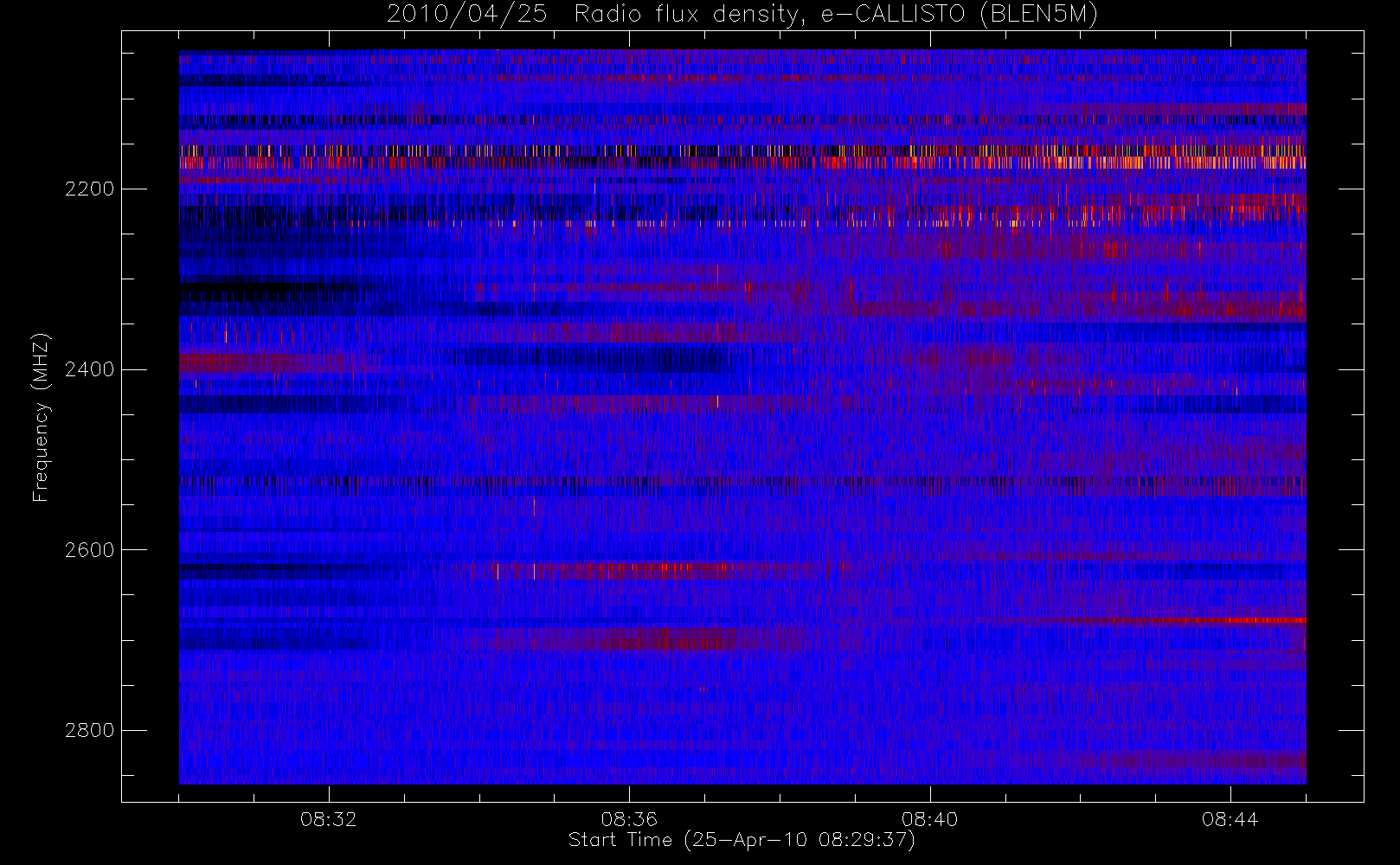Image resolution: width=1400 pixels, height=865 pixels.
Task: Click the 'Start Time (25-Apr-10 08:29:37)' label
Action: coord(742,840)
